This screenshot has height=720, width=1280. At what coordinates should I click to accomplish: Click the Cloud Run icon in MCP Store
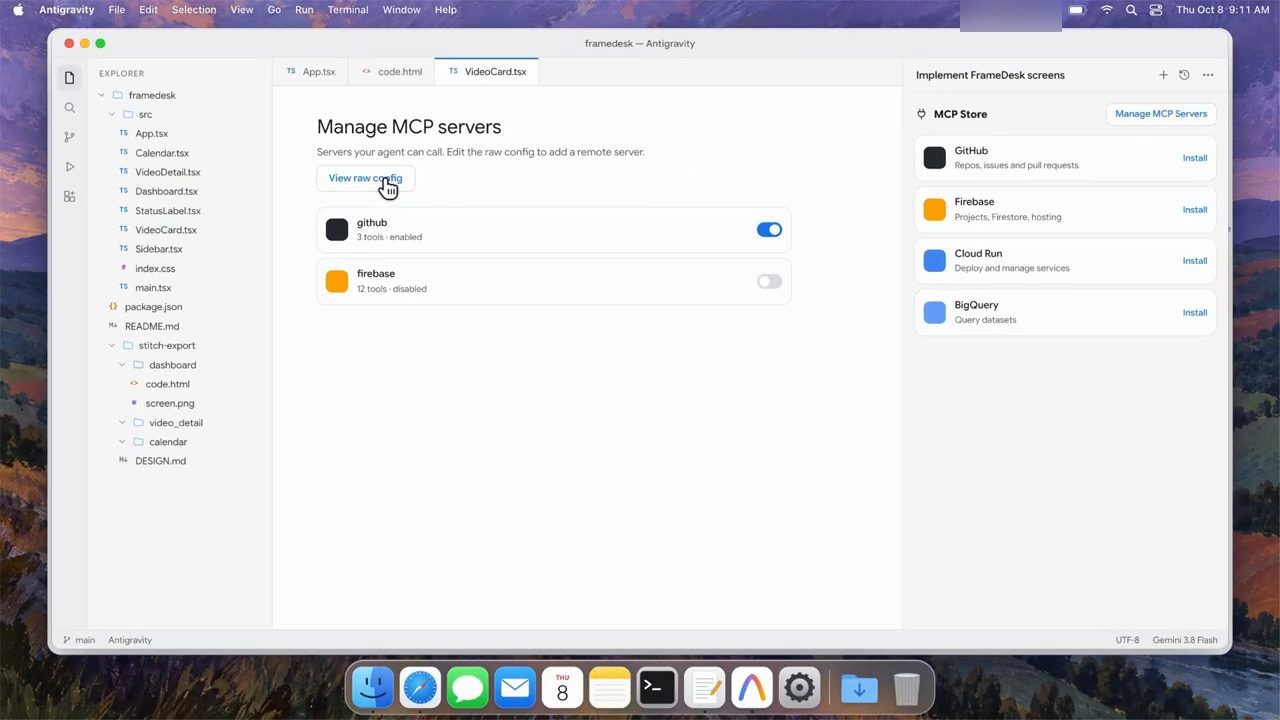pyautogui.click(x=935, y=261)
